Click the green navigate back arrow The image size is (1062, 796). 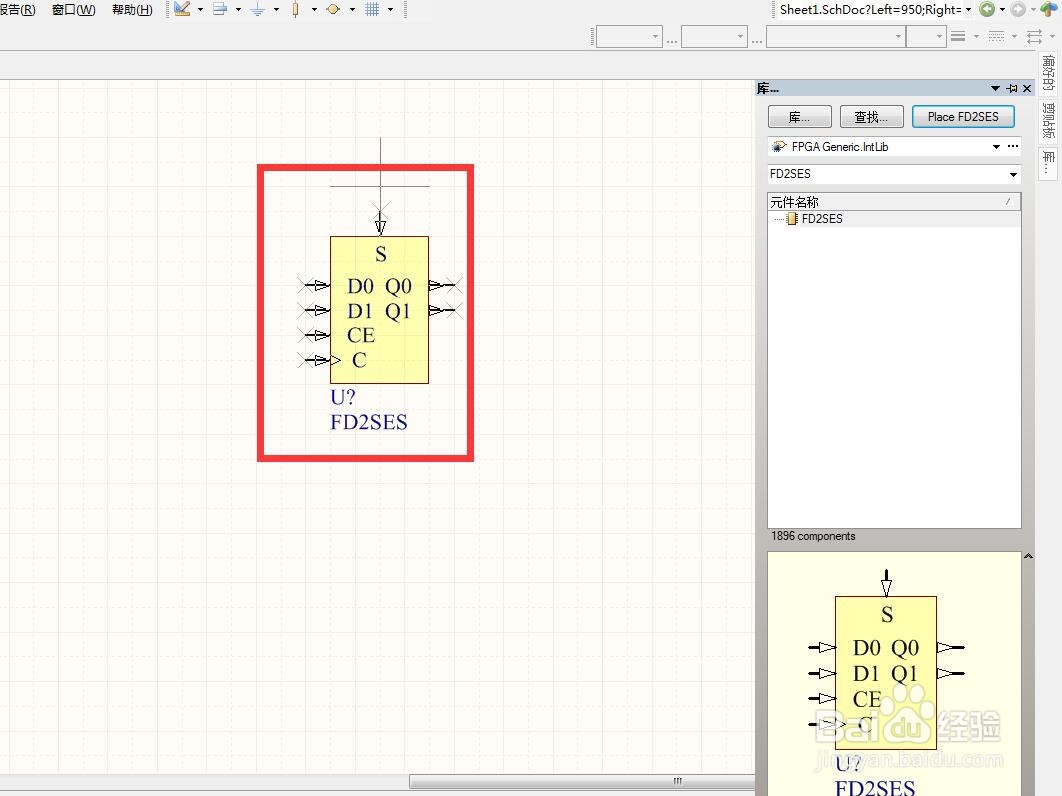pyautogui.click(x=987, y=9)
